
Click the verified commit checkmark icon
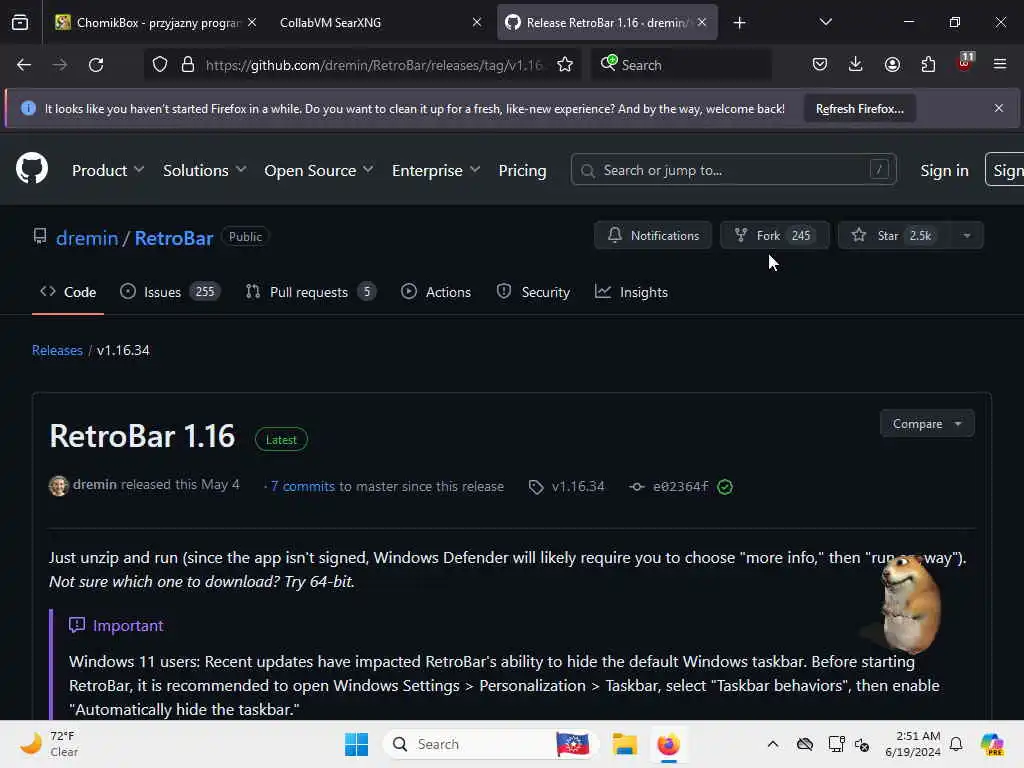pyautogui.click(x=725, y=487)
